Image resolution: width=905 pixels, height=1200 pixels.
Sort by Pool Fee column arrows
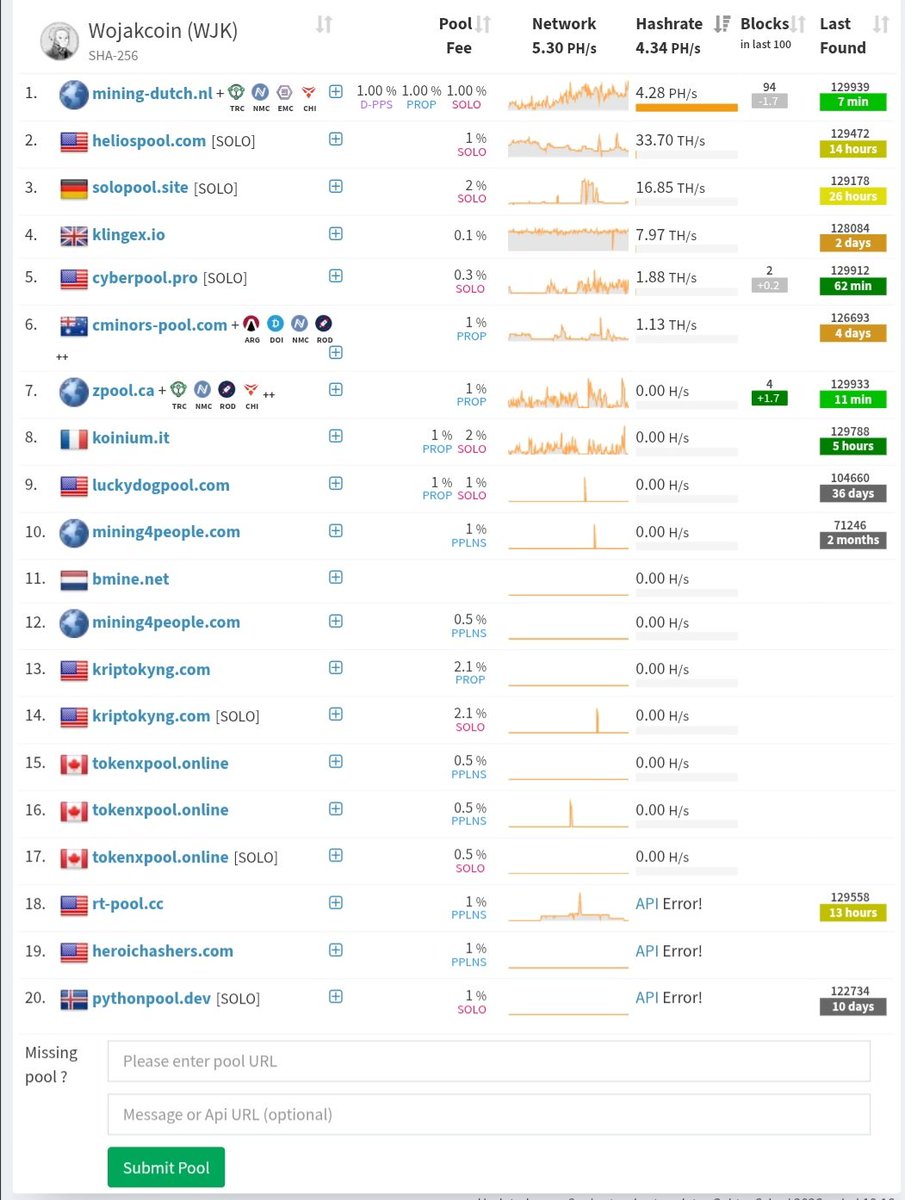(483, 24)
